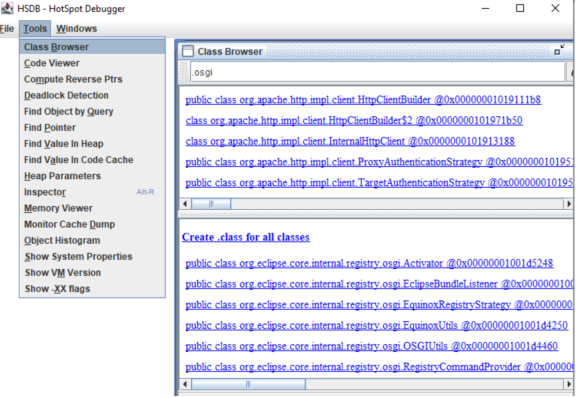Maximize the HSDB window
Image resolution: width=576 pixels, height=397 pixels.
point(520,8)
